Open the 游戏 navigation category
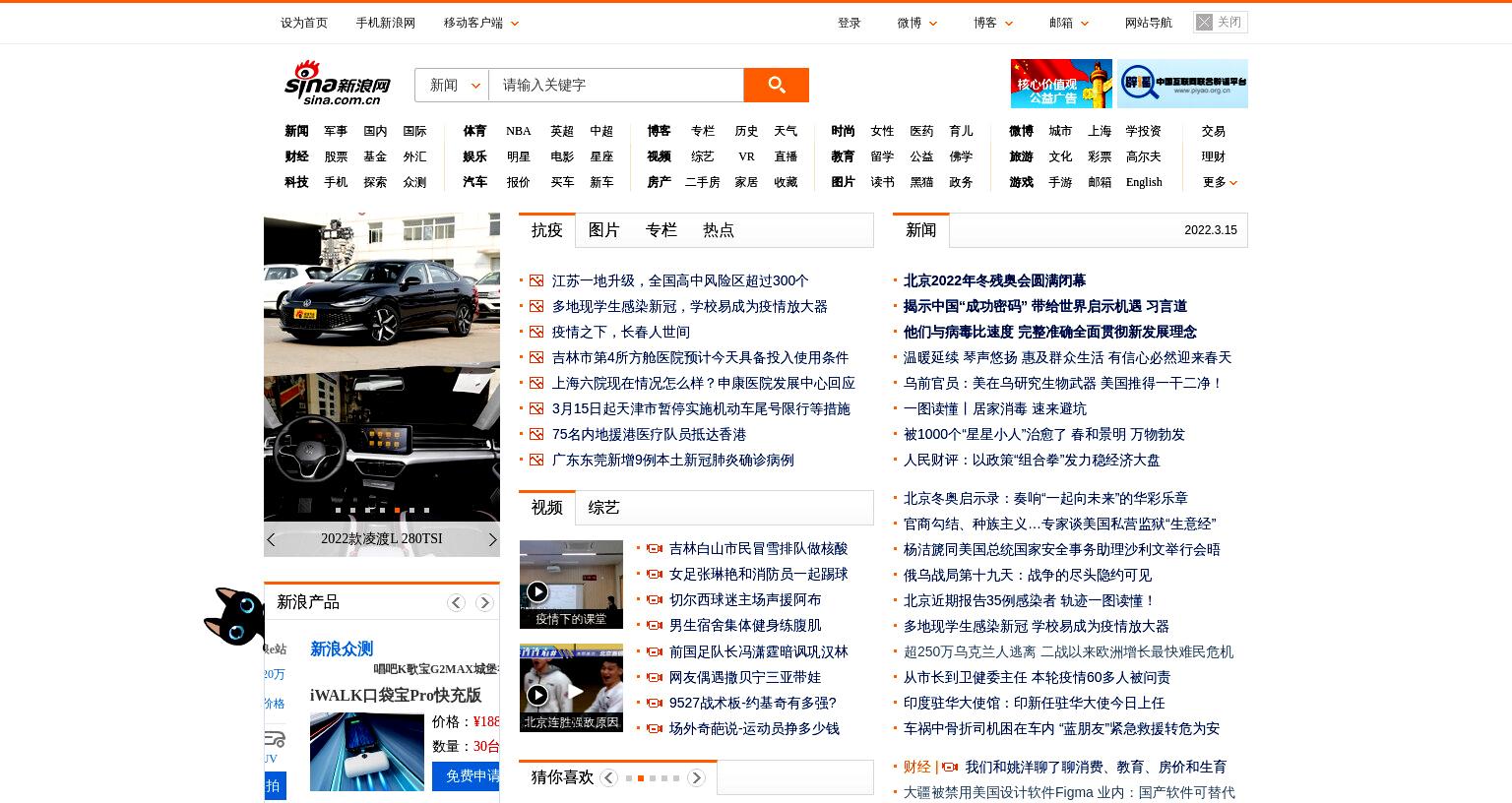 (x=1021, y=182)
